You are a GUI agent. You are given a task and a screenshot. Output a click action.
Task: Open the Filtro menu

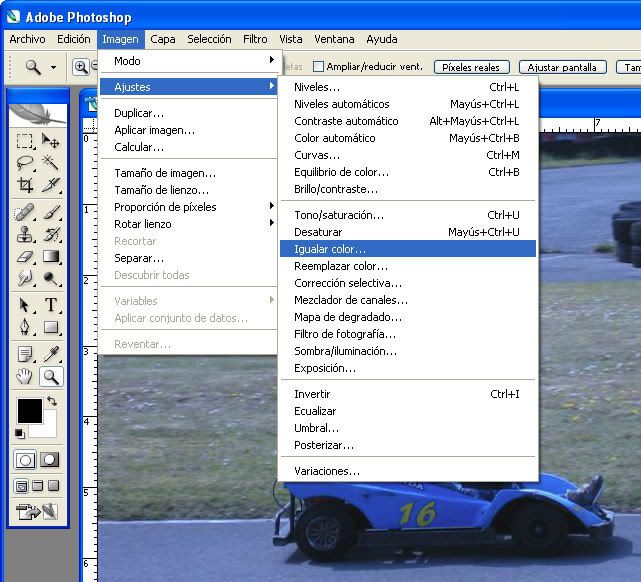pyautogui.click(x=255, y=39)
